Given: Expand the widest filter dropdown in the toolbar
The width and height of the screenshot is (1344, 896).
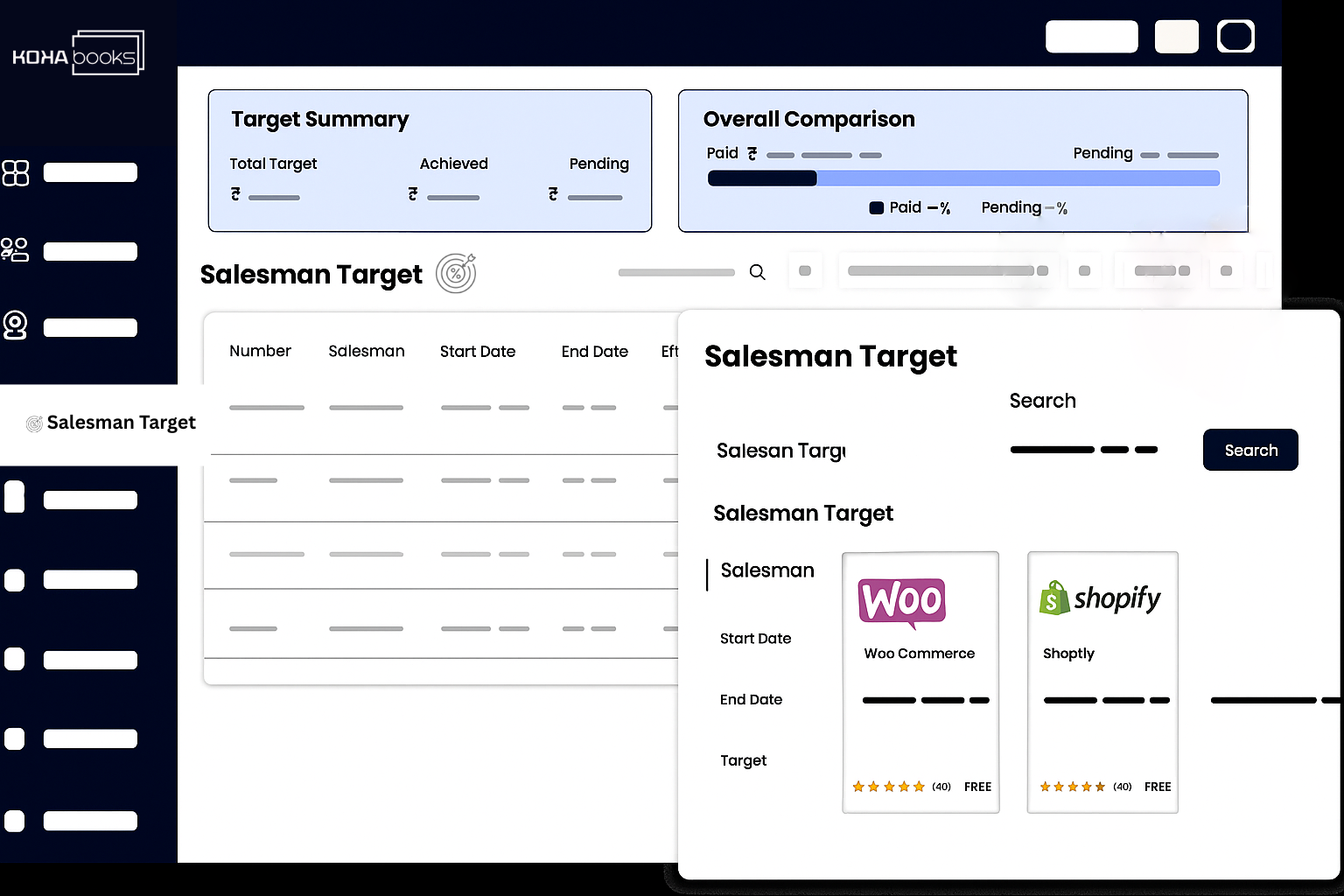Looking at the screenshot, I should pyautogui.click(x=948, y=271).
